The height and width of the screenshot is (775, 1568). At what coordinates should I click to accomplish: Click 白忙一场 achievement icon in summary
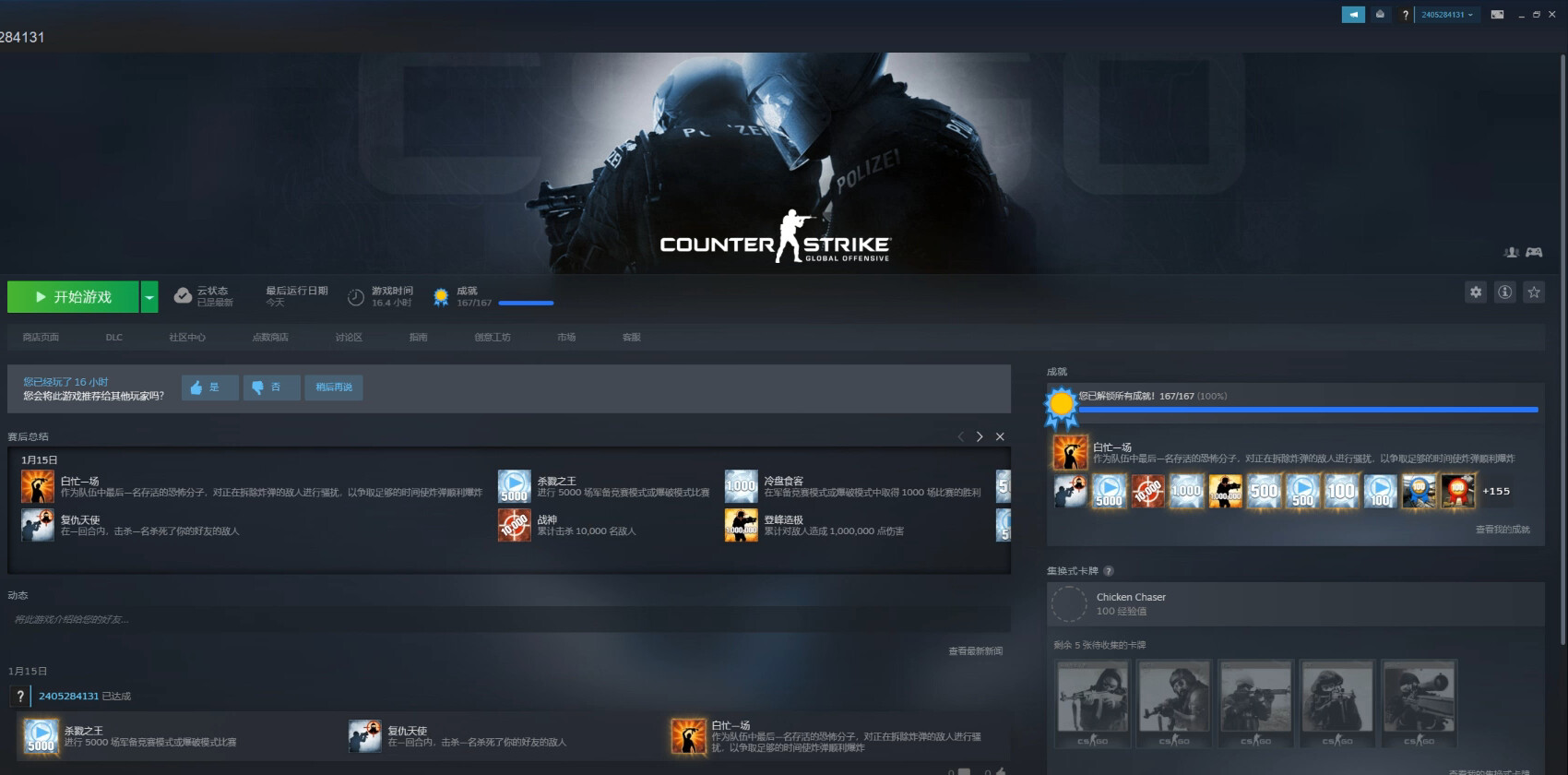38,486
